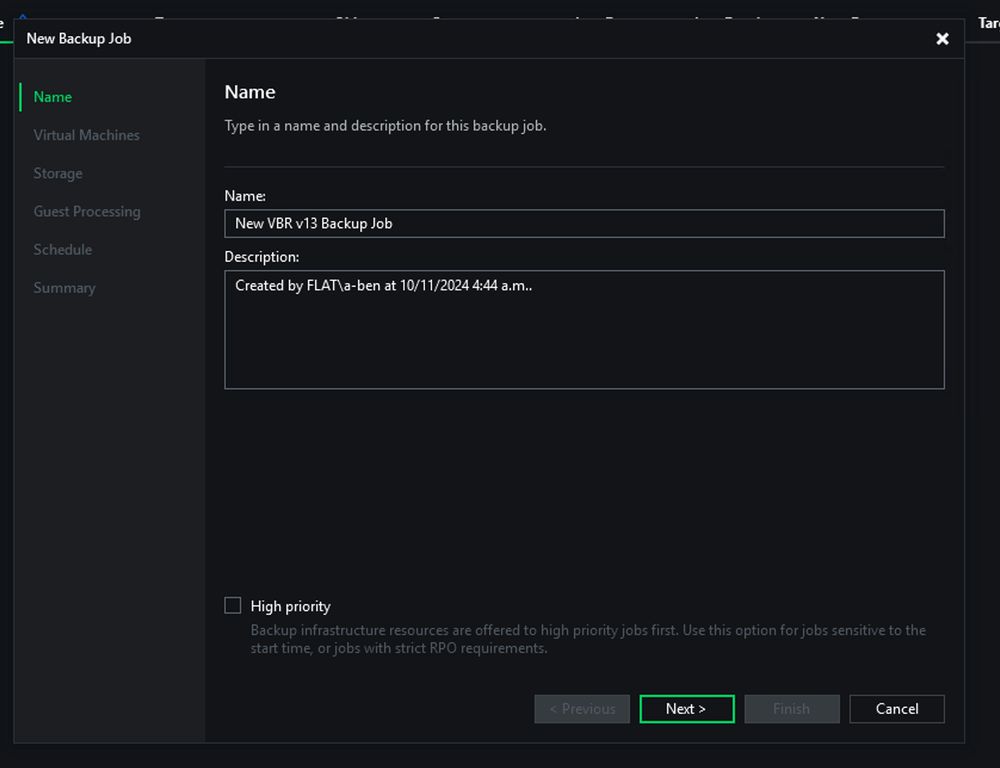Open the Storage wizard step
Viewport: 1000px width, 768px height.
(x=57, y=174)
